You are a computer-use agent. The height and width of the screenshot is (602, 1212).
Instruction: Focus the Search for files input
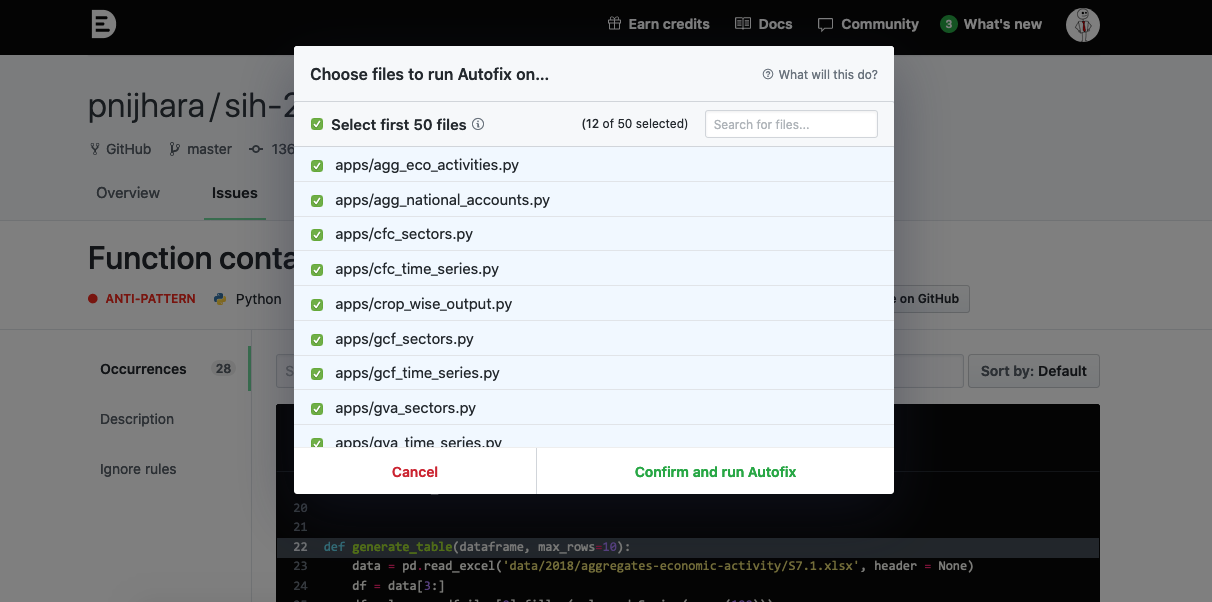790,125
